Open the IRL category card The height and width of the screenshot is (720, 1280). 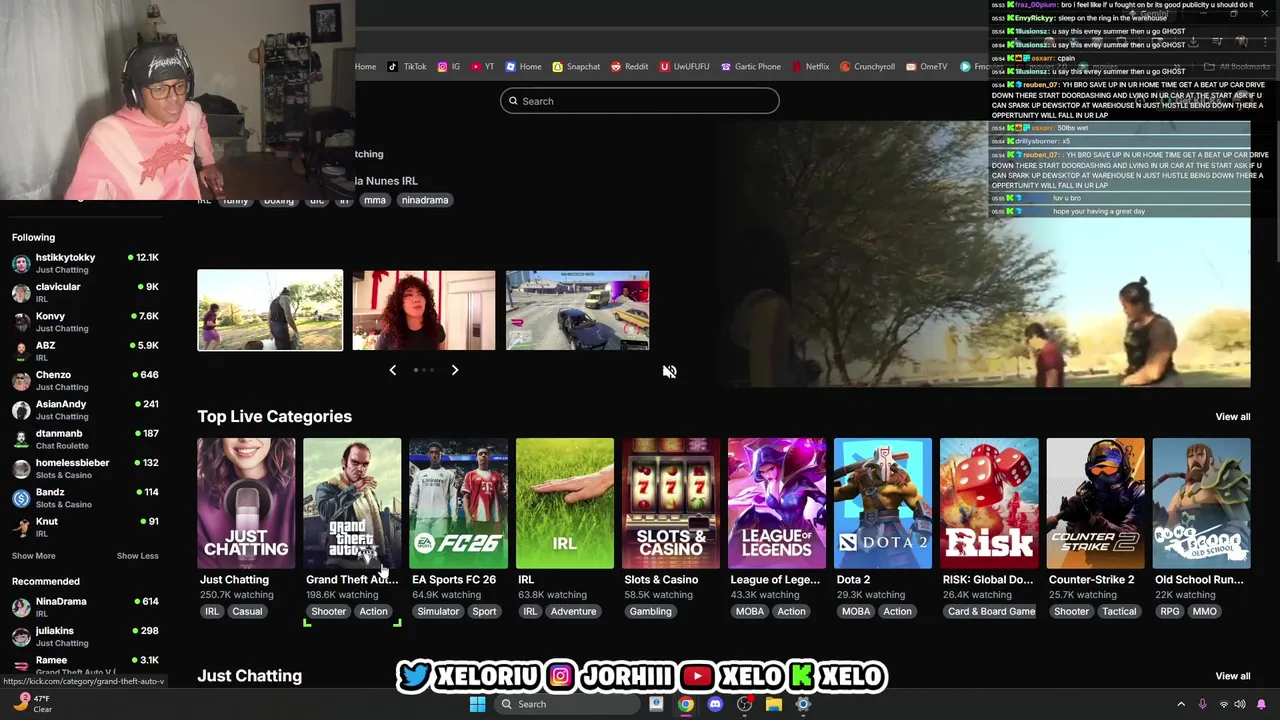pyautogui.click(x=564, y=503)
